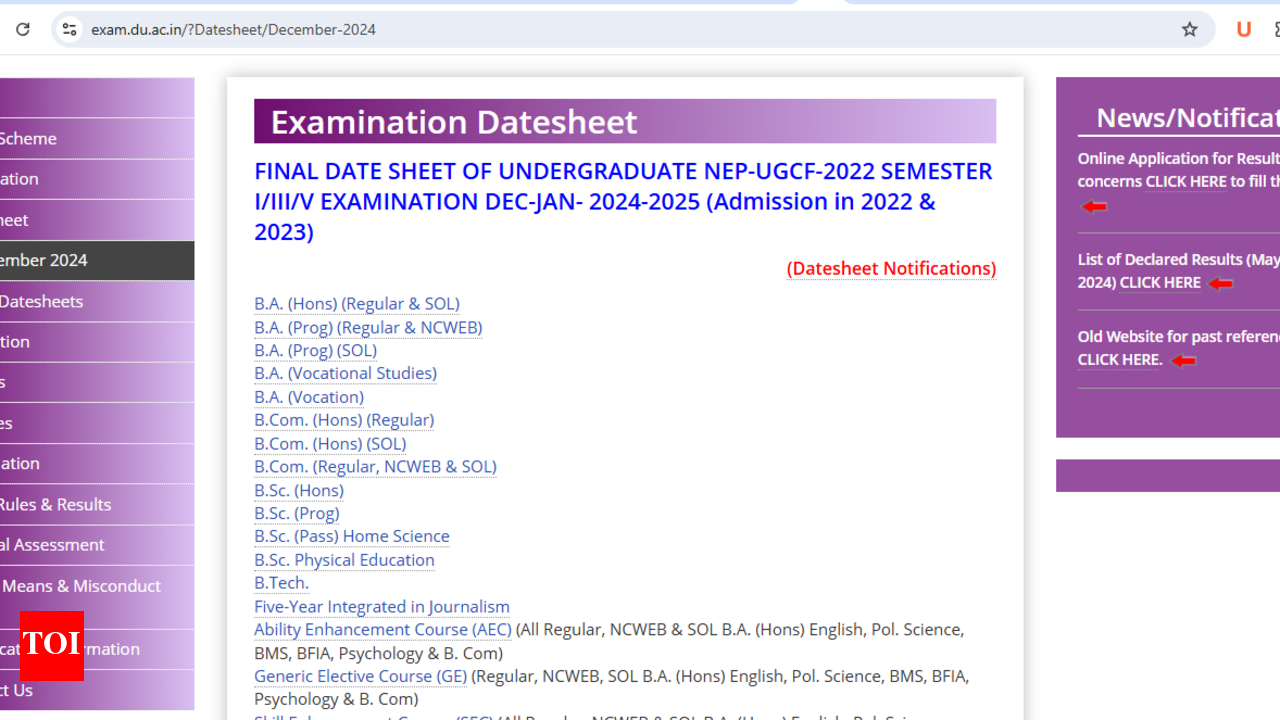Select December 2024 sidebar menu item
Viewport: 1280px width, 720px height.
point(60,260)
